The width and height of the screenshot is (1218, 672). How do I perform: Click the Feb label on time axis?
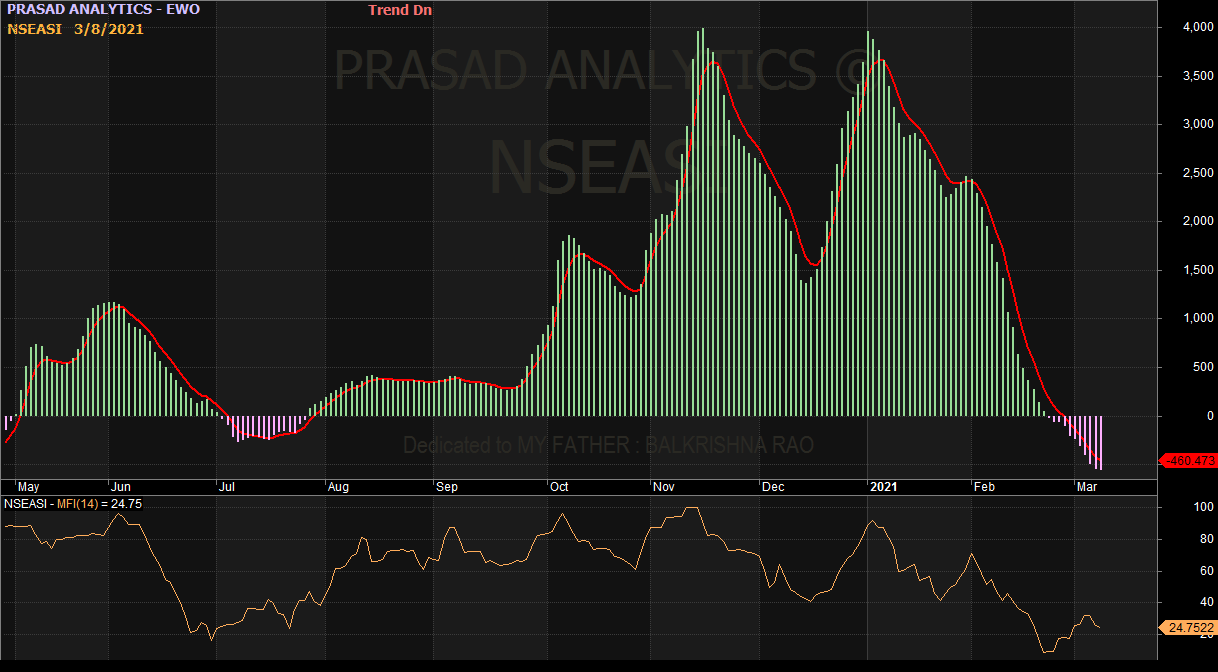[x=984, y=487]
